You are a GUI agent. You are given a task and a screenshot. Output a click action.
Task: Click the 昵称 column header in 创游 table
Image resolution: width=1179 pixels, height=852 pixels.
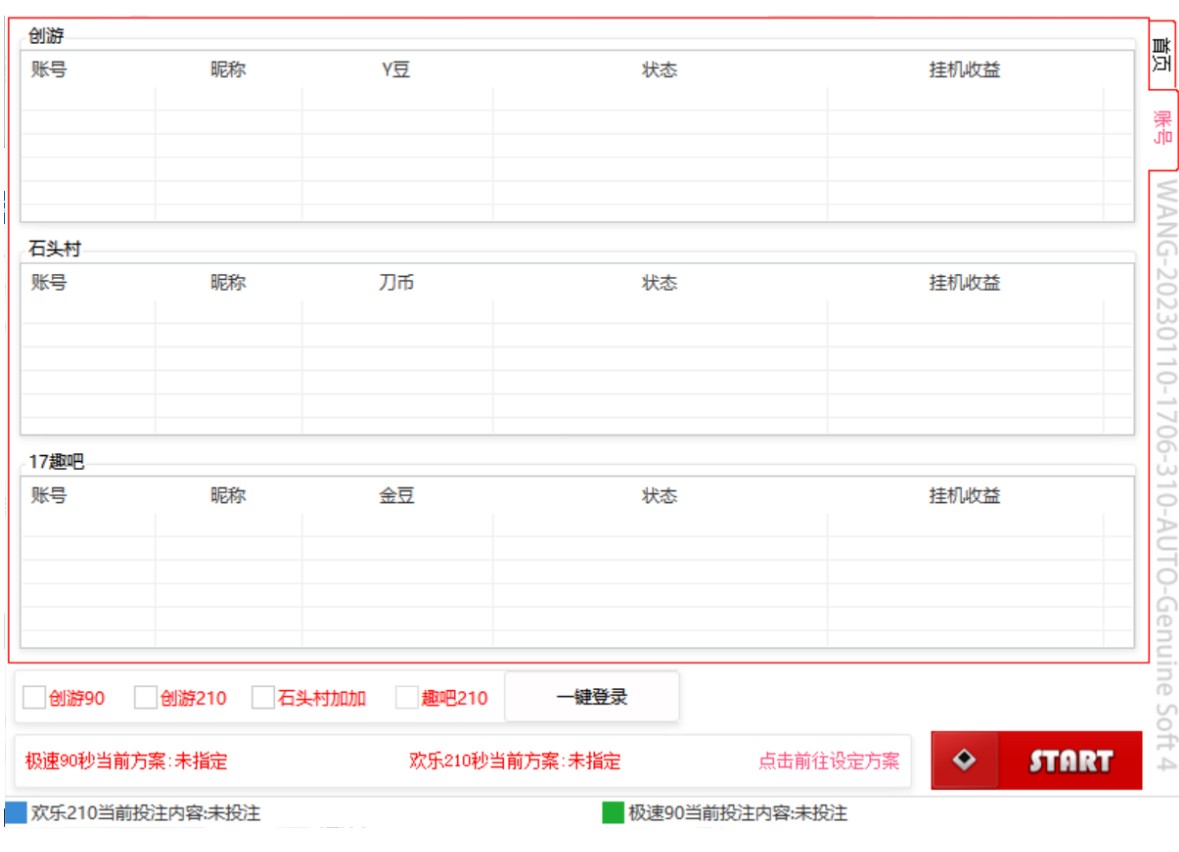pyautogui.click(x=228, y=70)
